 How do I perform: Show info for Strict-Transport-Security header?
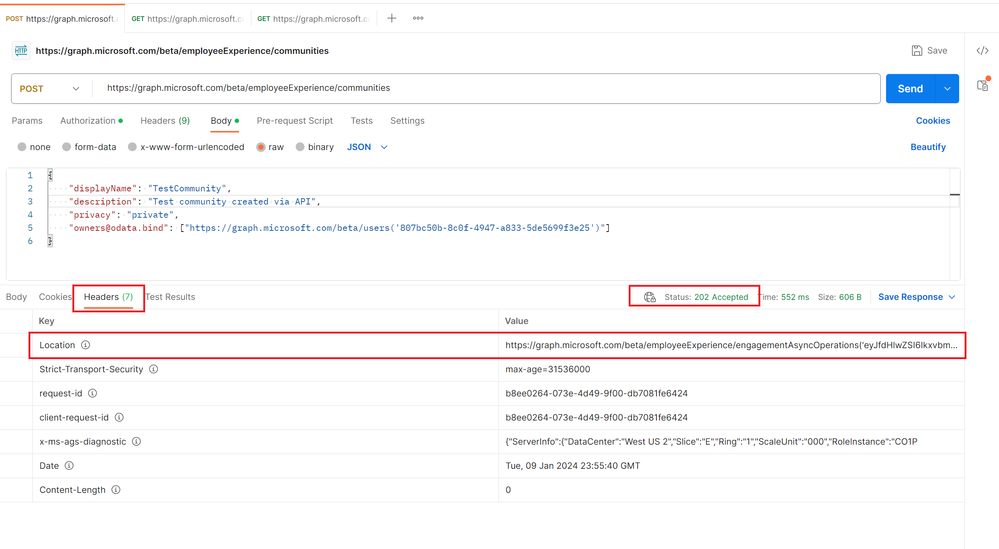[154, 369]
